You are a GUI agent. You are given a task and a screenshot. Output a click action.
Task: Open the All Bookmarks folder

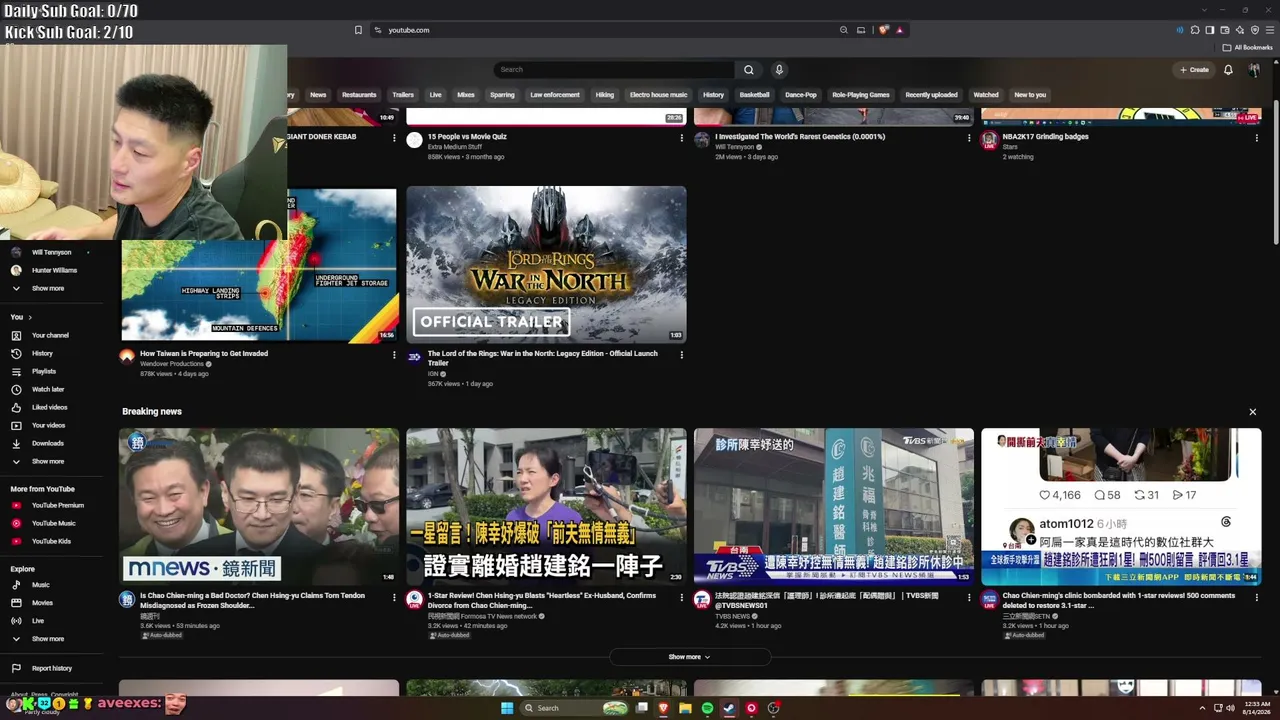[1247, 47]
